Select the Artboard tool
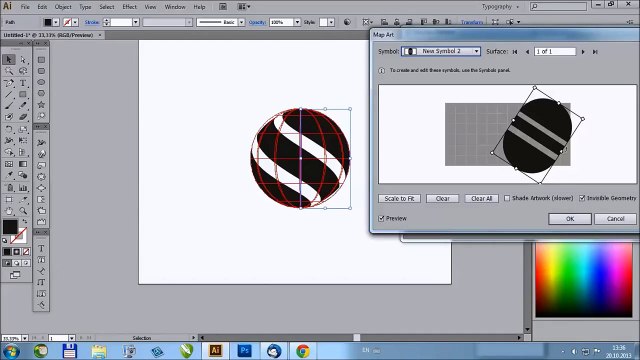This screenshot has height=360, width=640. tap(9, 200)
